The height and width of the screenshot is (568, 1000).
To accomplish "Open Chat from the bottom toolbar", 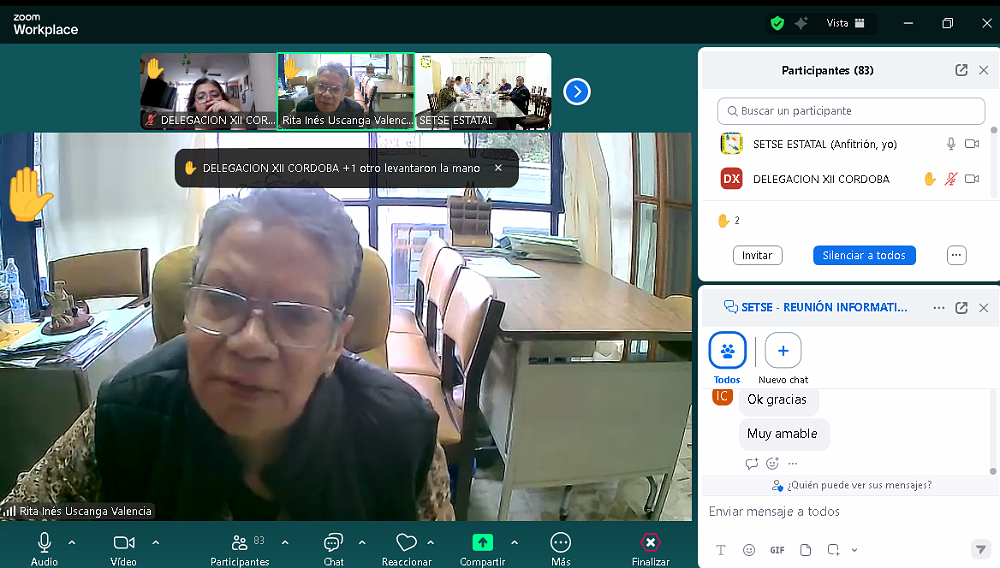I will (x=333, y=542).
